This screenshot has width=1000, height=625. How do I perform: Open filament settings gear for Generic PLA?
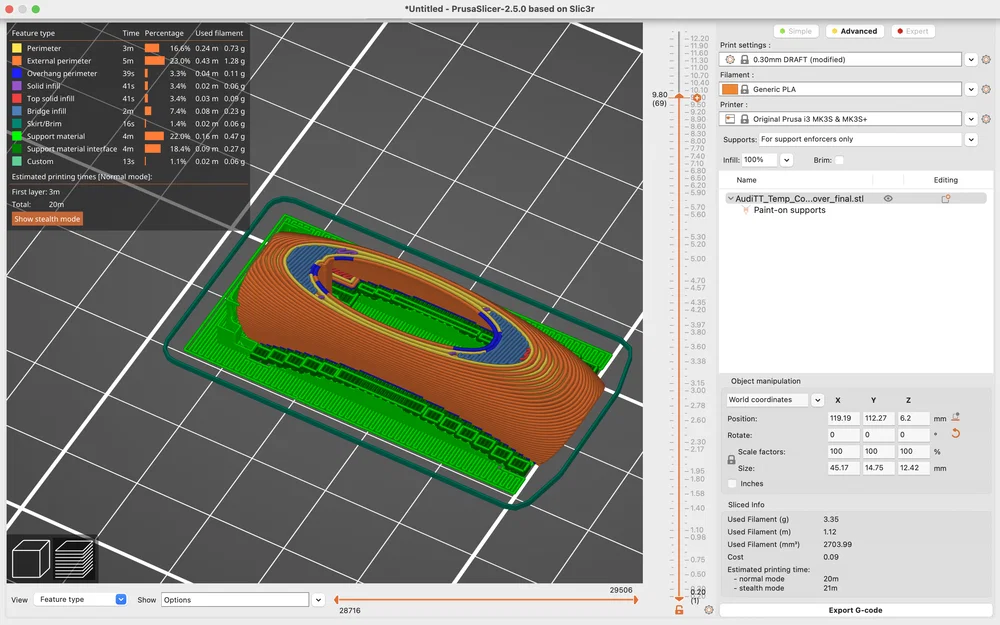click(986, 89)
